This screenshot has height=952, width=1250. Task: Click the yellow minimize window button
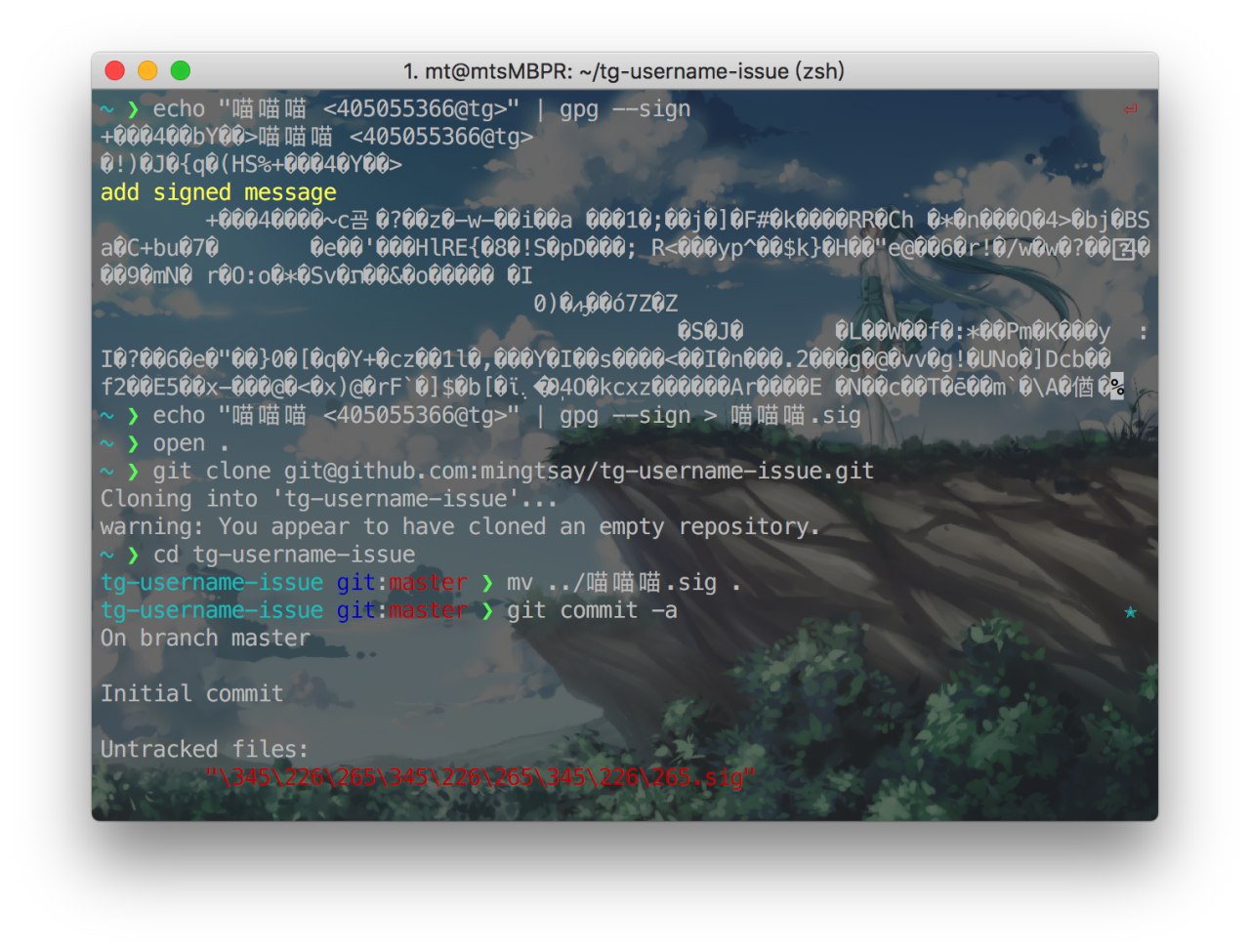point(147,70)
